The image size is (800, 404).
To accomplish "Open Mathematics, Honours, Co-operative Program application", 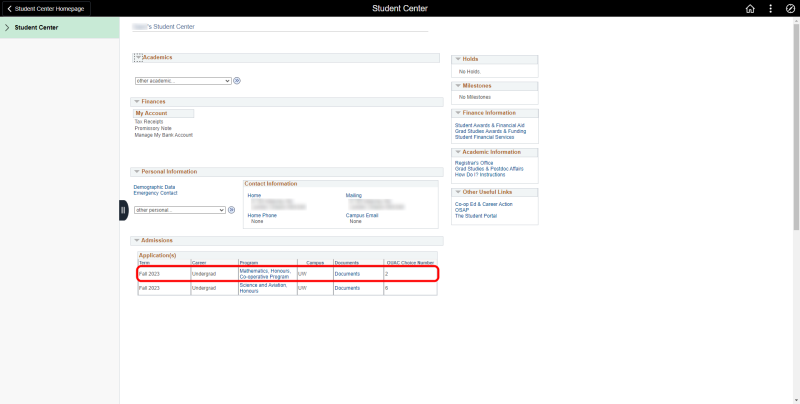I will pos(265,274).
